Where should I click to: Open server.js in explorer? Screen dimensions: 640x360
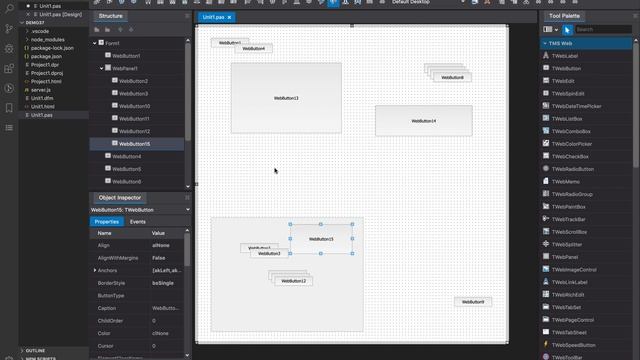click(40, 90)
